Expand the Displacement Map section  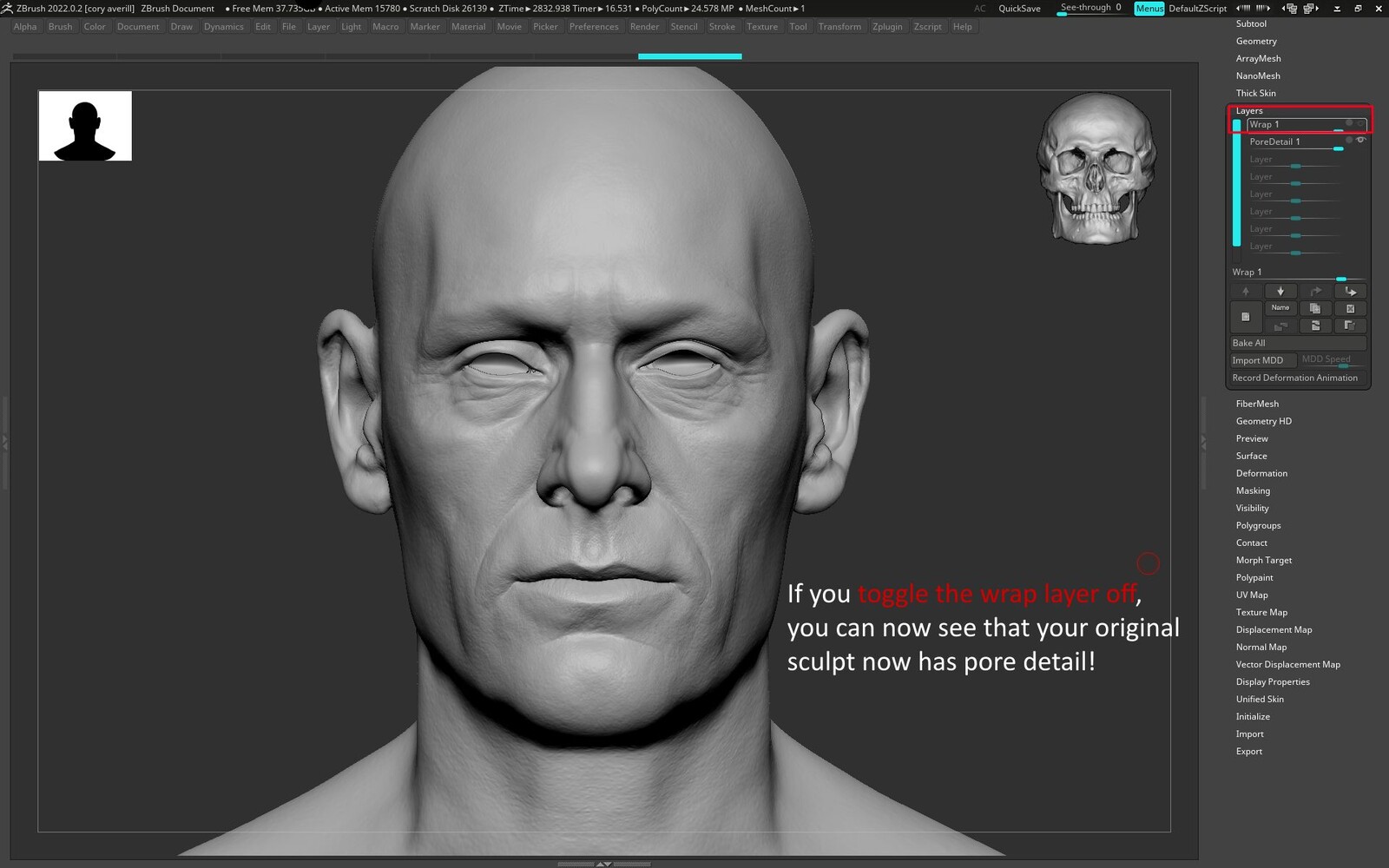(x=1274, y=630)
